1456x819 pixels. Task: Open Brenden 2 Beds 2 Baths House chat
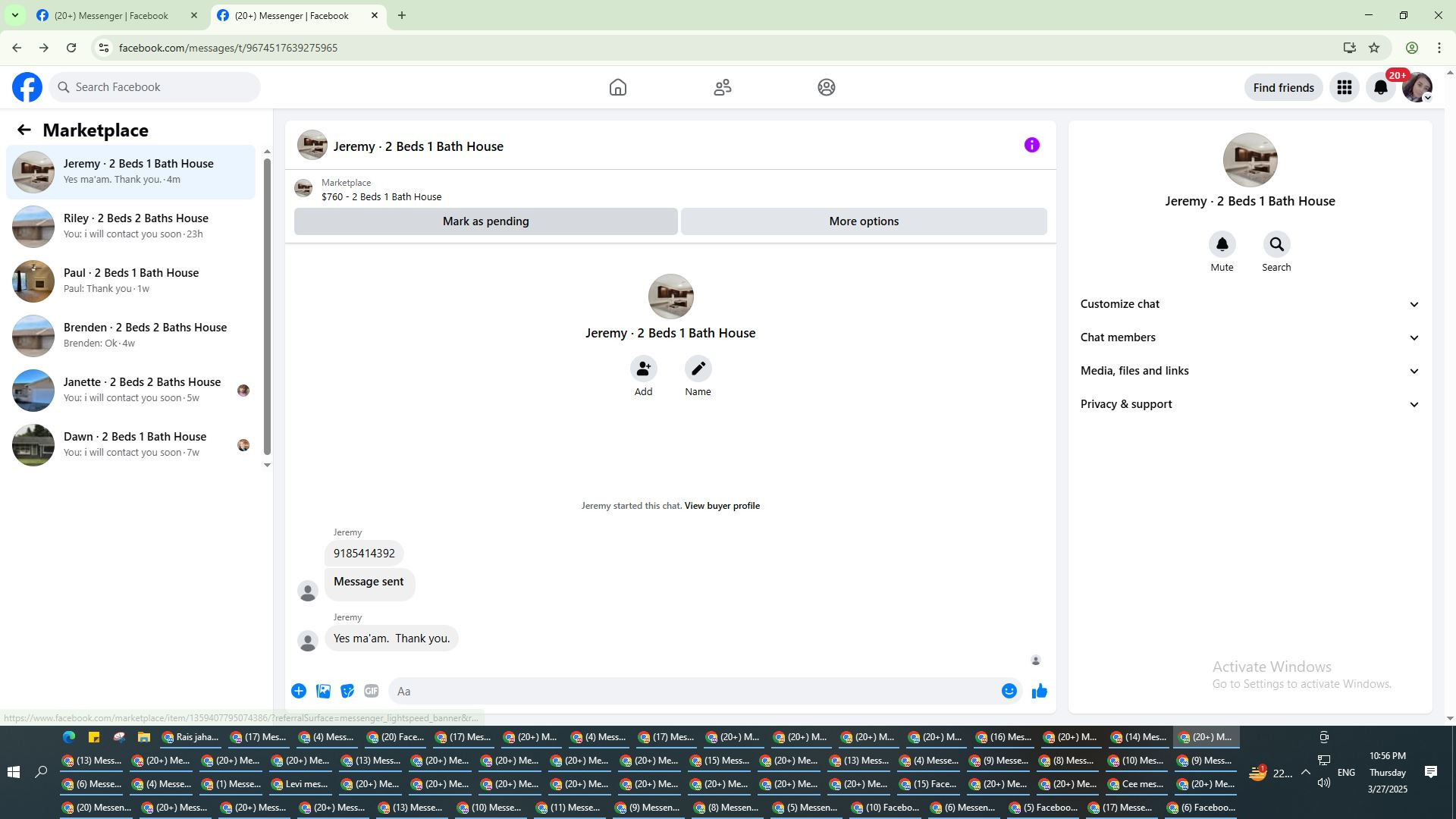pos(130,335)
